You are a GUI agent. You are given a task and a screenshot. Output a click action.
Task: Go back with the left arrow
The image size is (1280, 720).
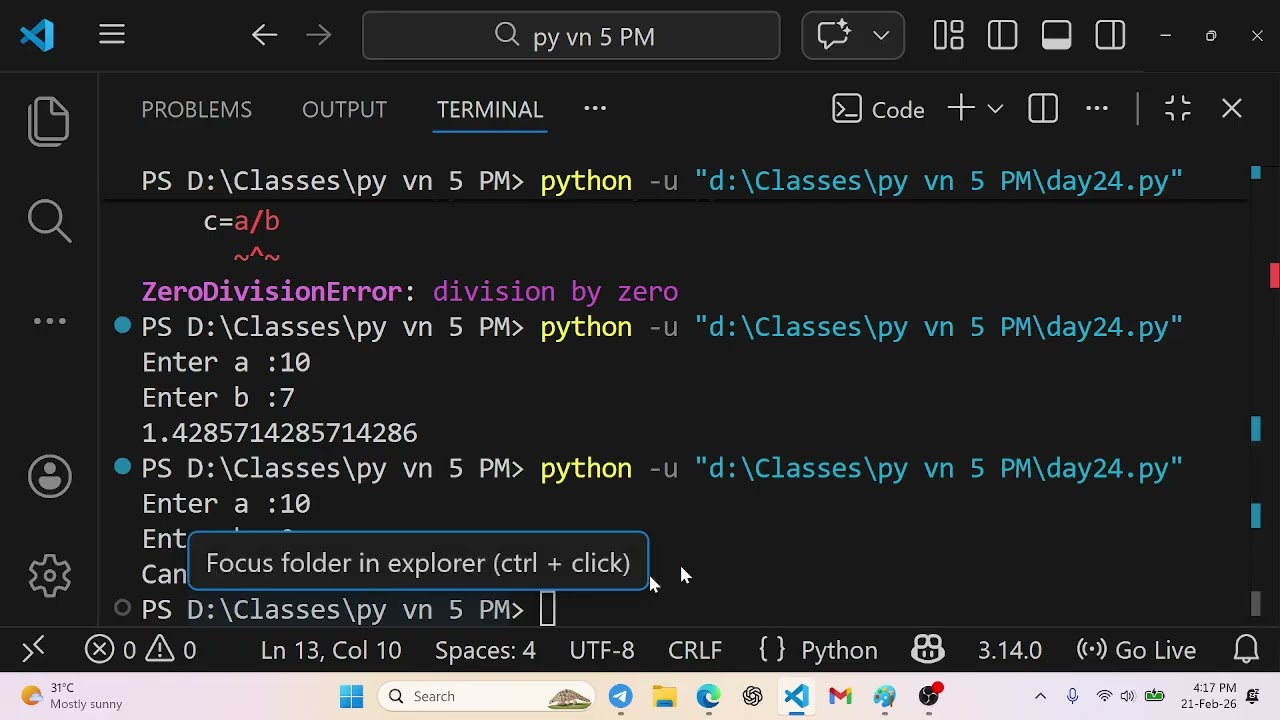(264, 36)
